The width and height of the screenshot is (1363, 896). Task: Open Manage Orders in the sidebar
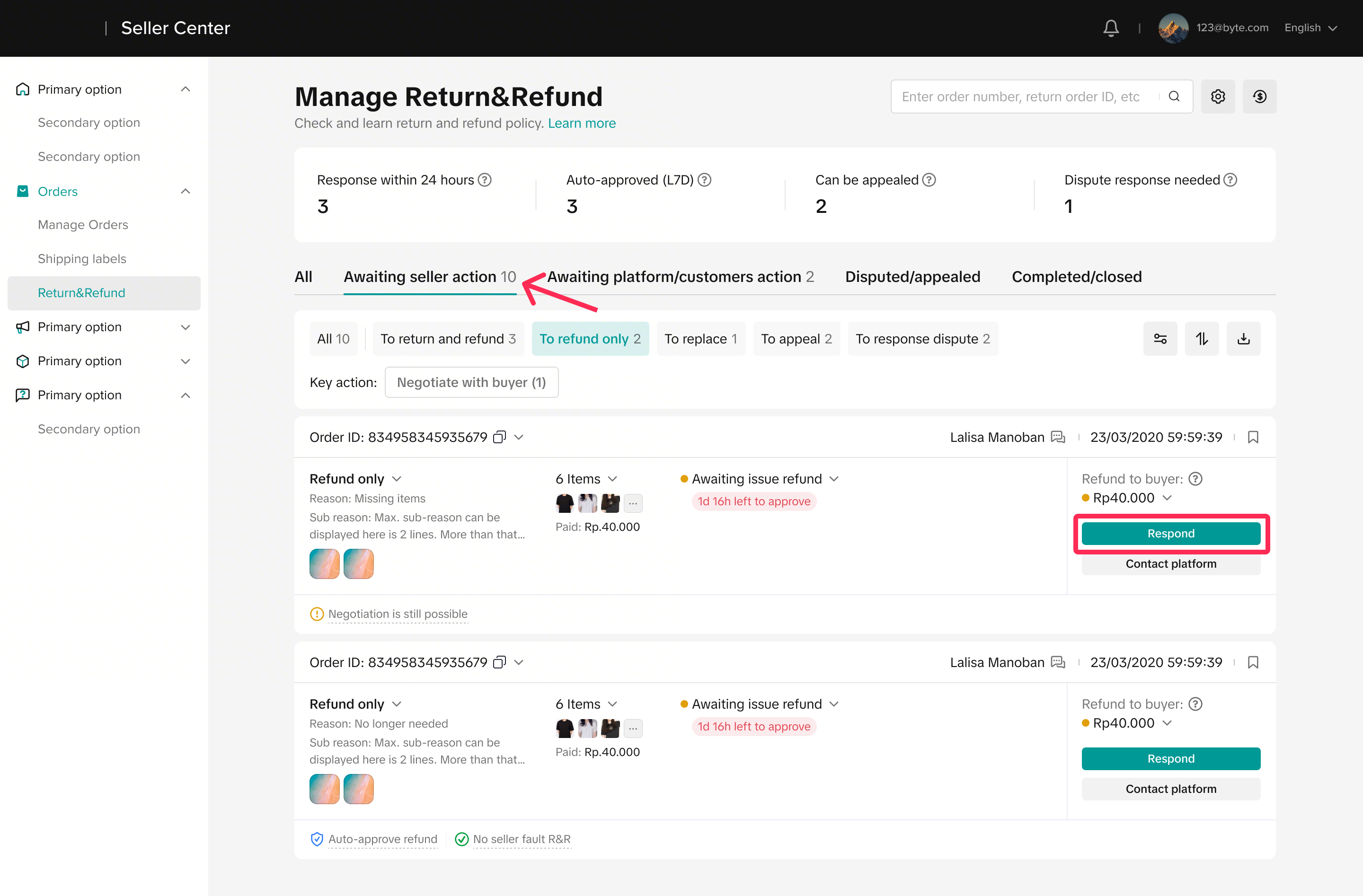[83, 225]
